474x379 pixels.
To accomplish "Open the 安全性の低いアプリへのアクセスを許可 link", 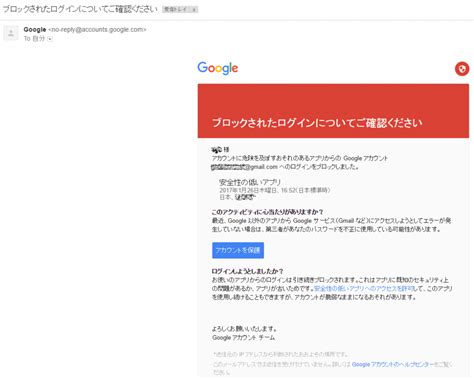I will point(364,289).
